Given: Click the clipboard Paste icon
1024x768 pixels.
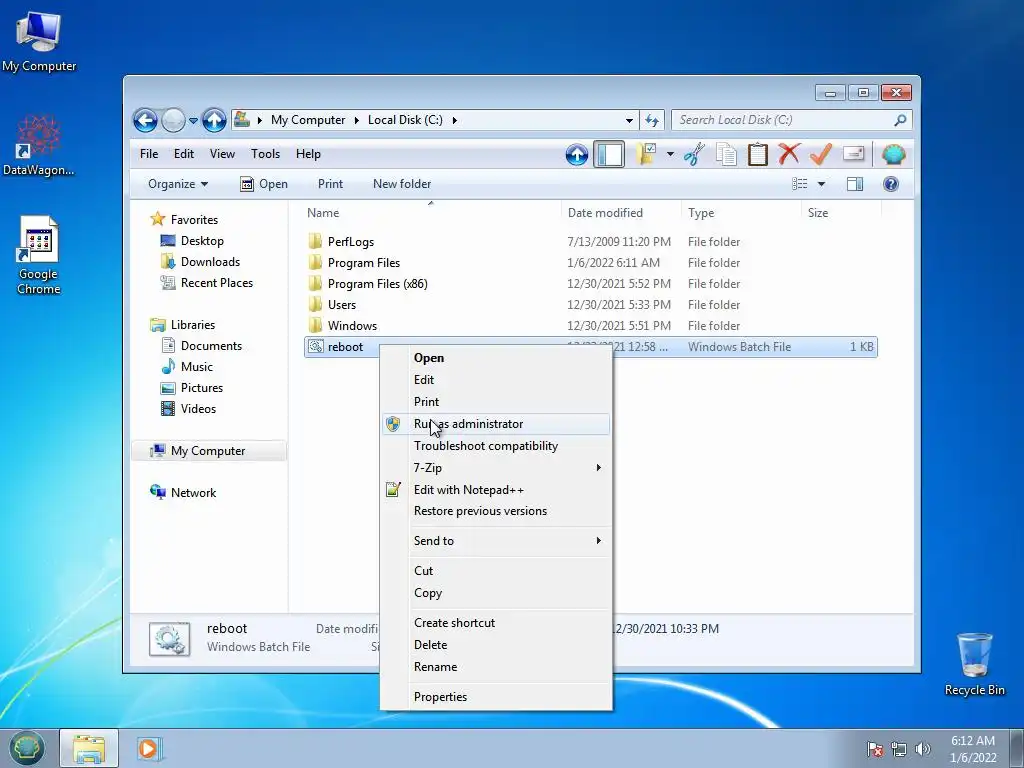Looking at the screenshot, I should pos(757,155).
